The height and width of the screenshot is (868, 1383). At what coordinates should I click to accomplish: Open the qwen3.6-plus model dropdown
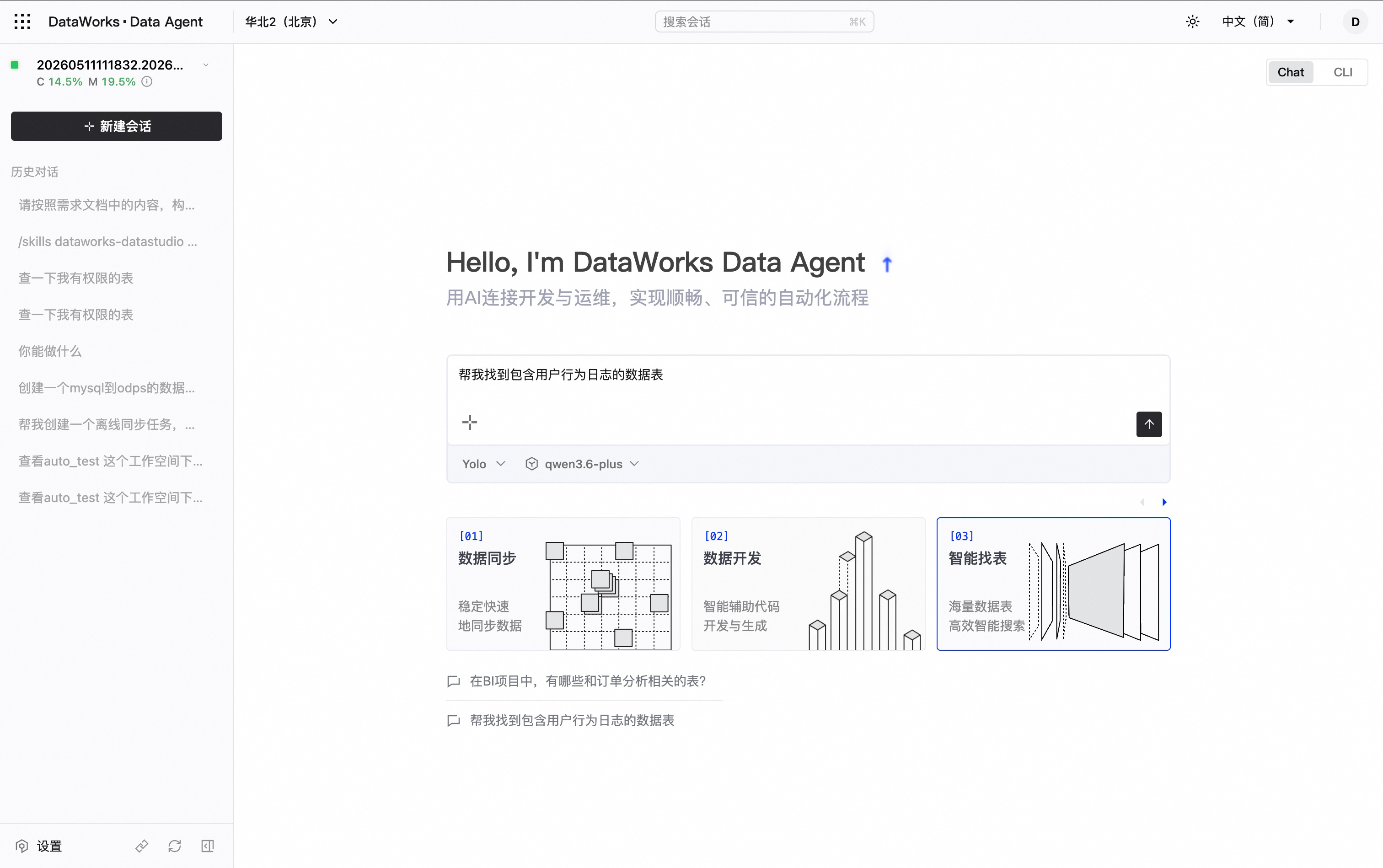pyautogui.click(x=582, y=464)
